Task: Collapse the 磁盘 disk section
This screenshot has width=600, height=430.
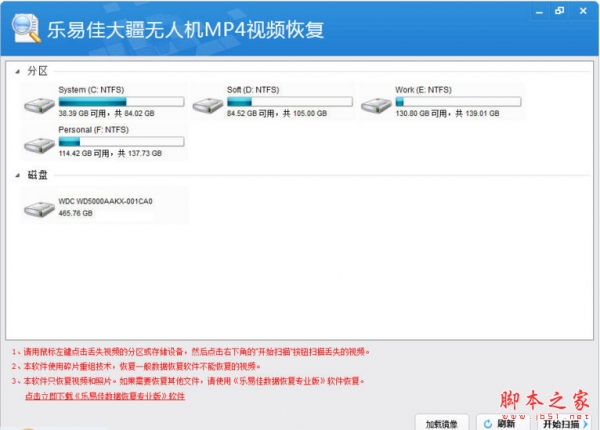Action: [x=17, y=176]
